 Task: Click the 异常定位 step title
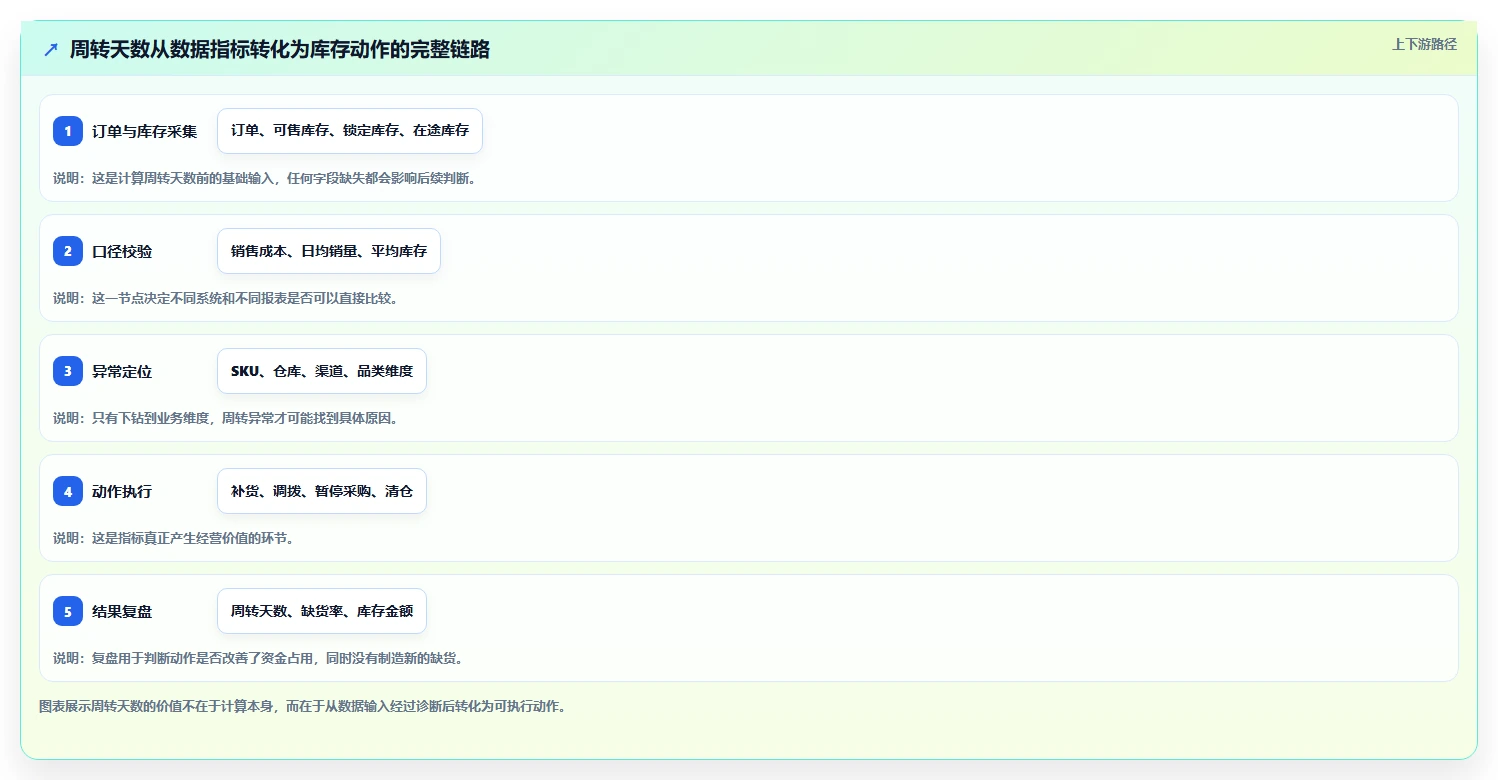(122, 371)
